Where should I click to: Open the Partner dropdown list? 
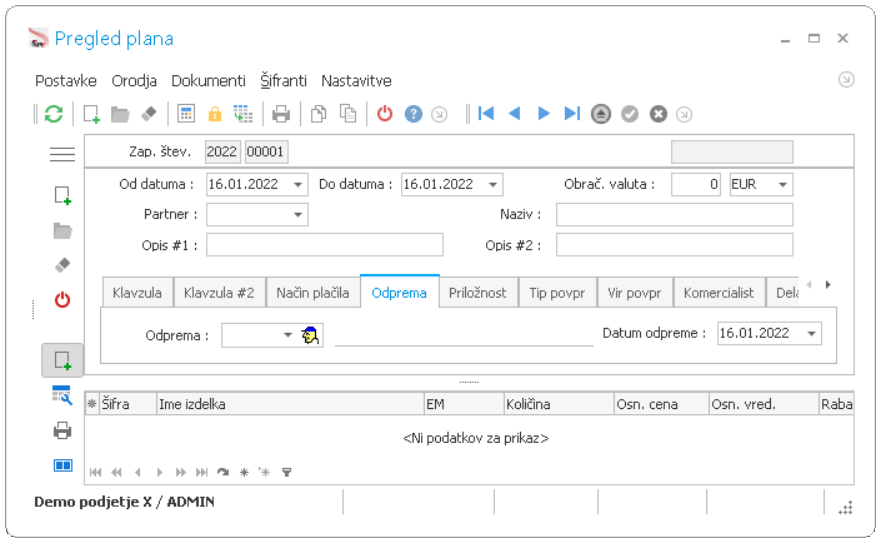tap(298, 215)
